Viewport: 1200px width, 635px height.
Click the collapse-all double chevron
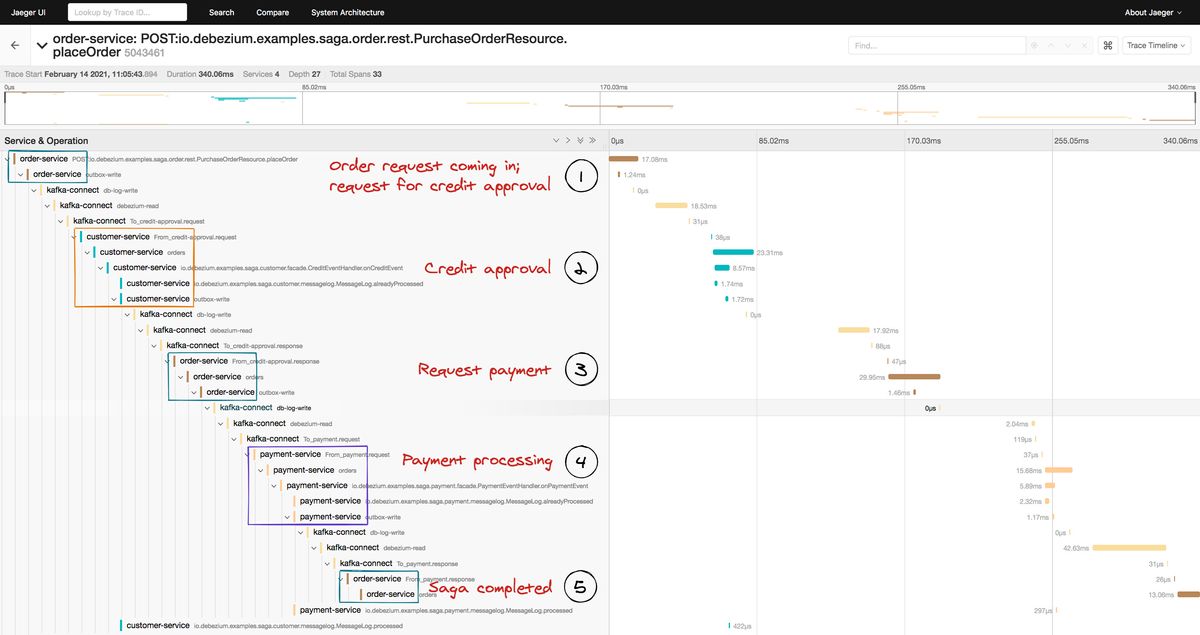(x=580, y=141)
